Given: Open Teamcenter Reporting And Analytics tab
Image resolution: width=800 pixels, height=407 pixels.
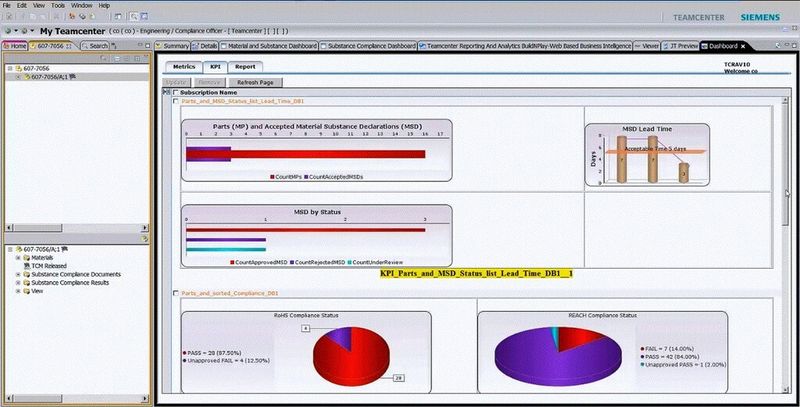Looking at the screenshot, I should [x=525, y=46].
